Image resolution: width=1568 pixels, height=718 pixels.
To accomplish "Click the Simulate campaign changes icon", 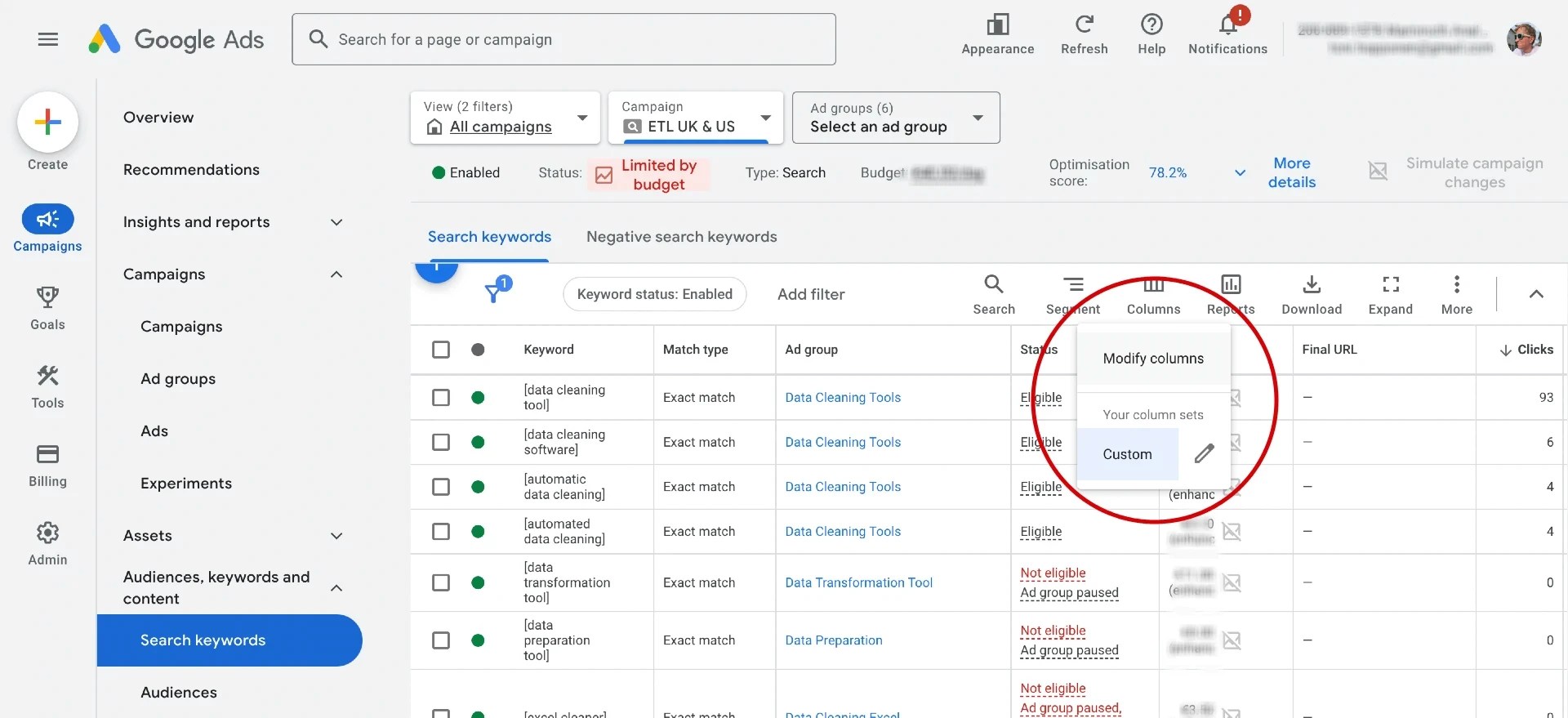I will [x=1378, y=172].
